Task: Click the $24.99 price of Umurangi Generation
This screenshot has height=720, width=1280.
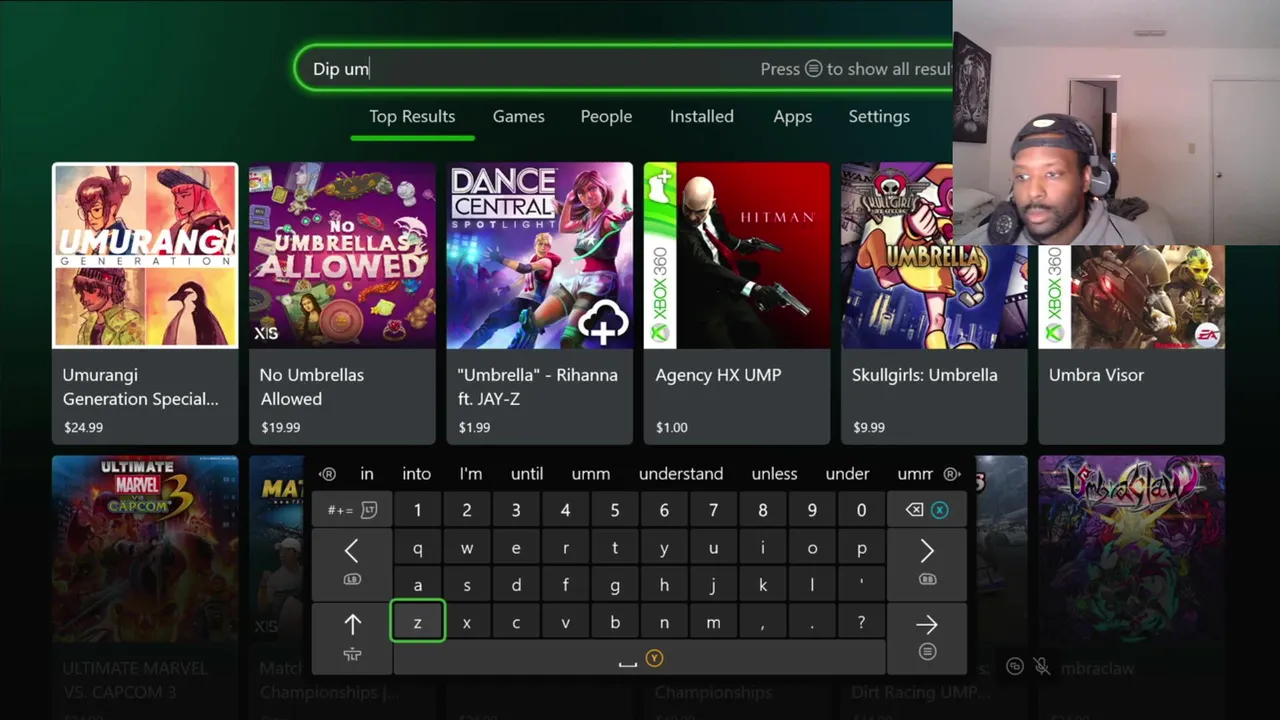Action: point(83,427)
